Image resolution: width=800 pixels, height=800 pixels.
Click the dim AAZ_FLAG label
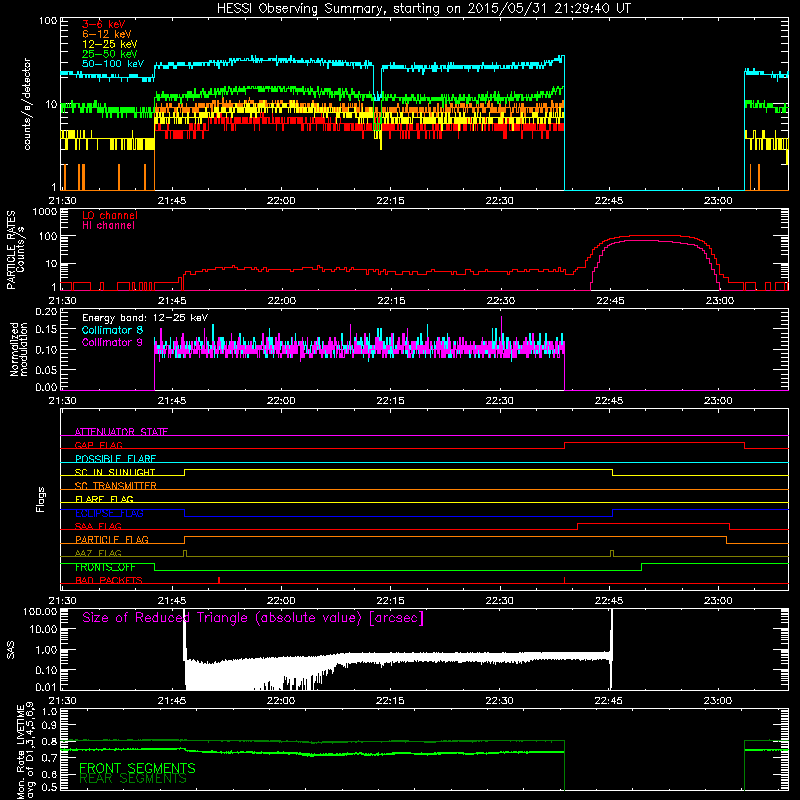[98, 554]
